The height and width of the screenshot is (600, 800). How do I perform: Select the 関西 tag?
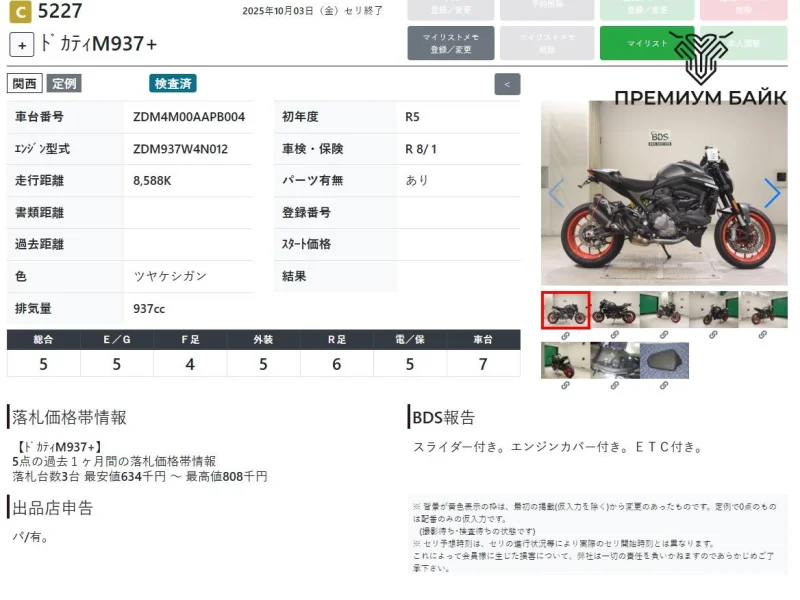24,84
